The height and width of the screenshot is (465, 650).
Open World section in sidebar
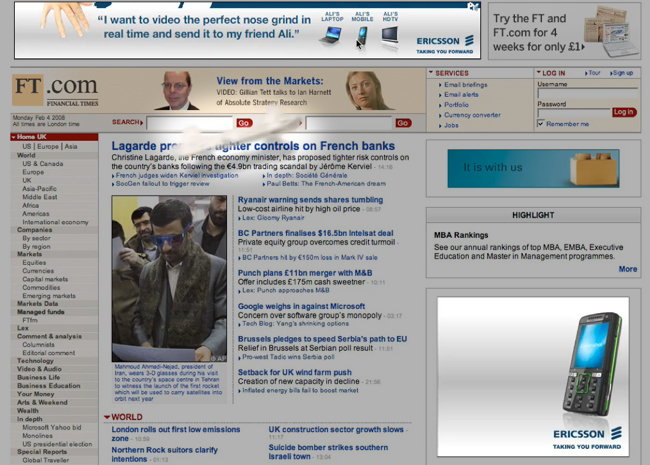tap(26, 155)
